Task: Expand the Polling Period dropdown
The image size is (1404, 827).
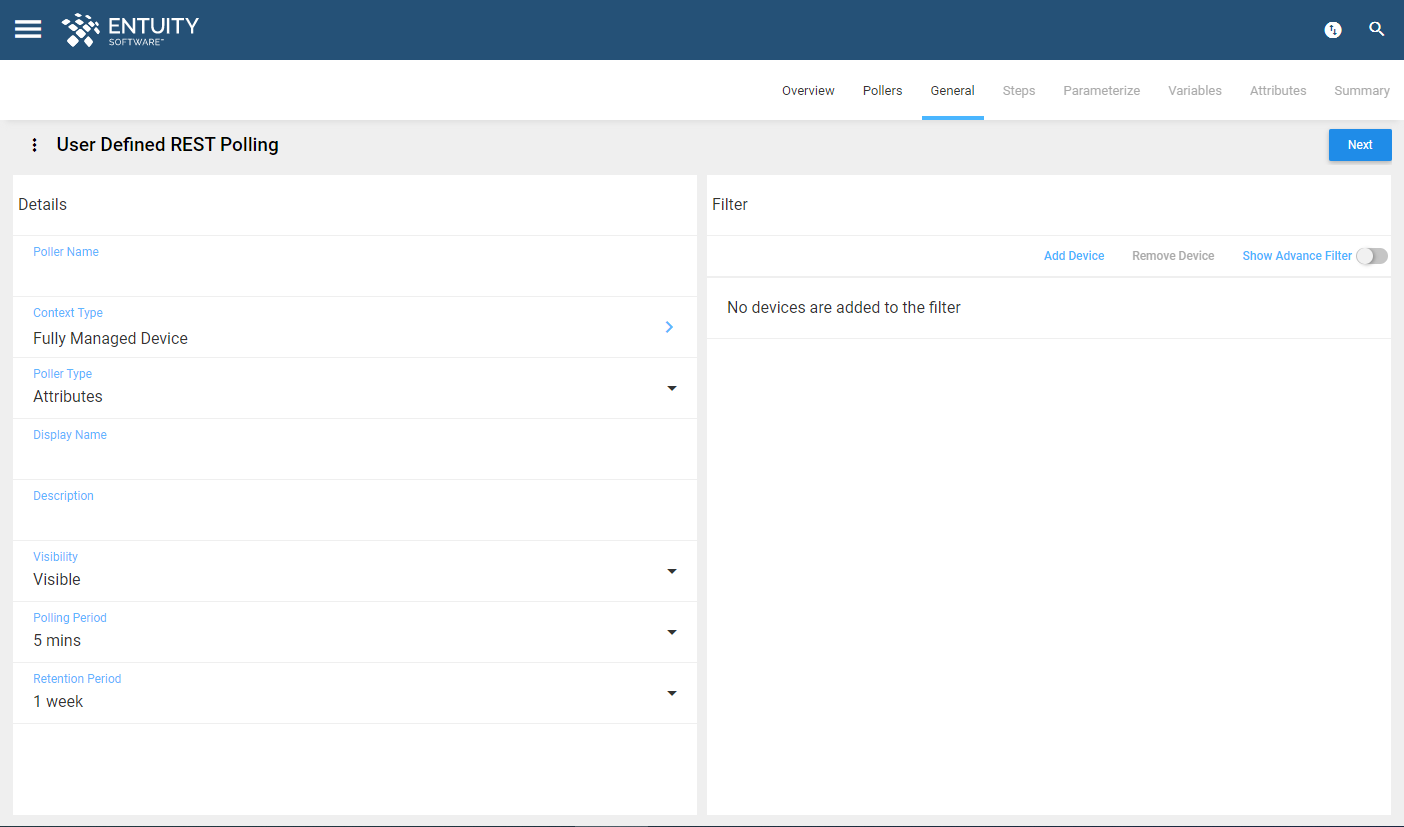Action: (x=672, y=632)
